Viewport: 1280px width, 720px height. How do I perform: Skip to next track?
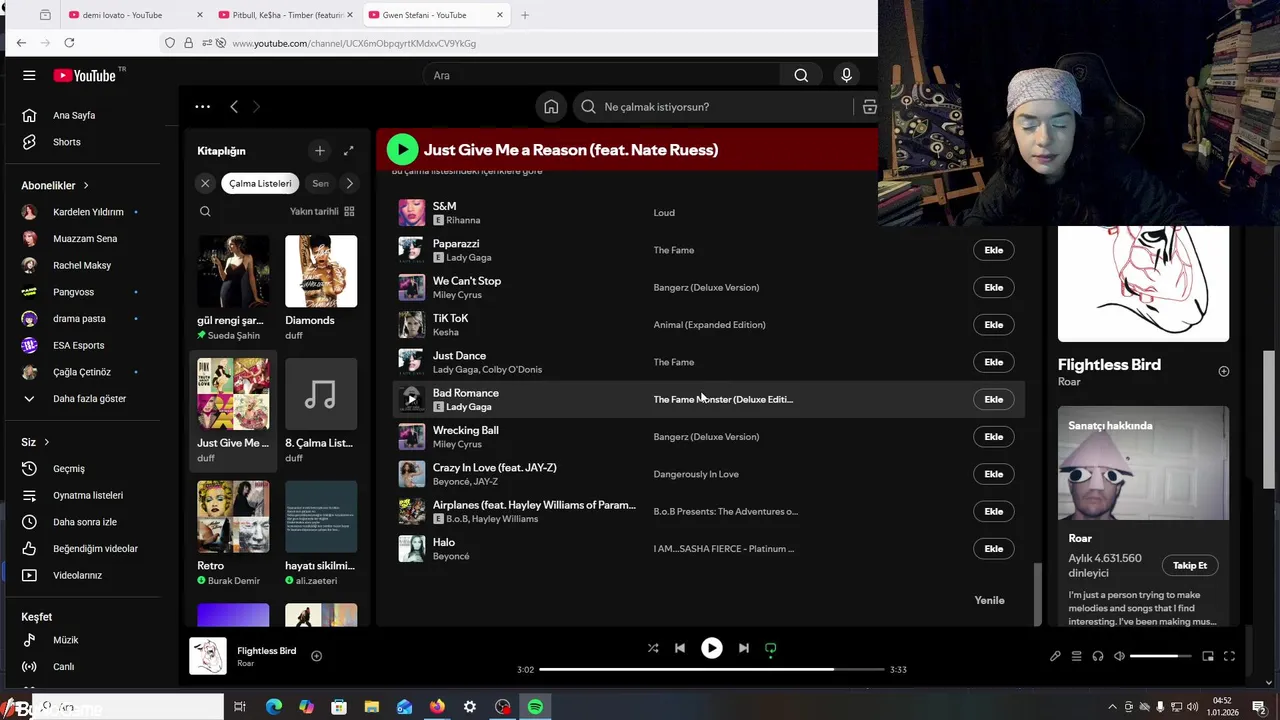click(x=743, y=648)
